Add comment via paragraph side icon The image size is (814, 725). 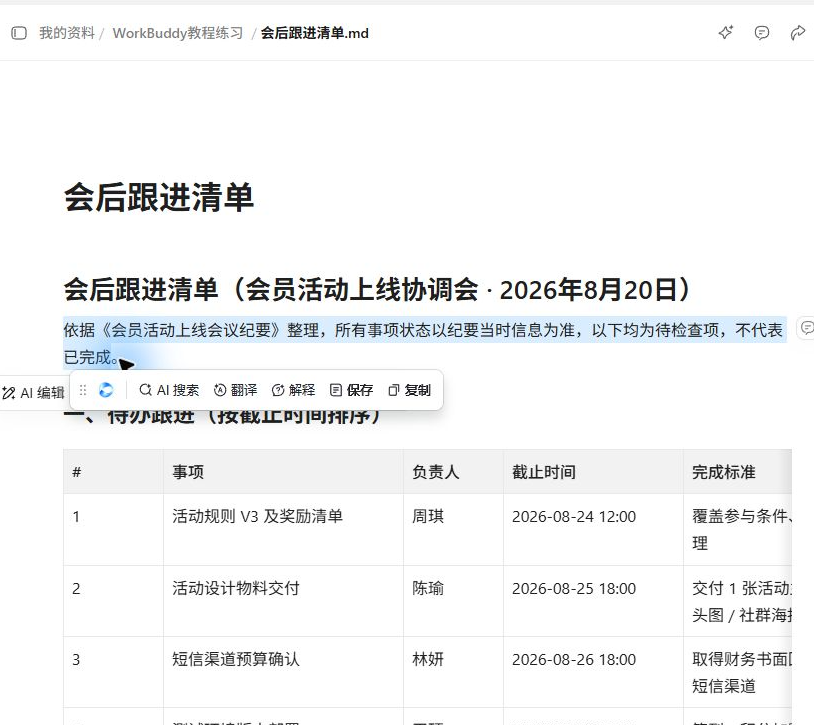807,328
